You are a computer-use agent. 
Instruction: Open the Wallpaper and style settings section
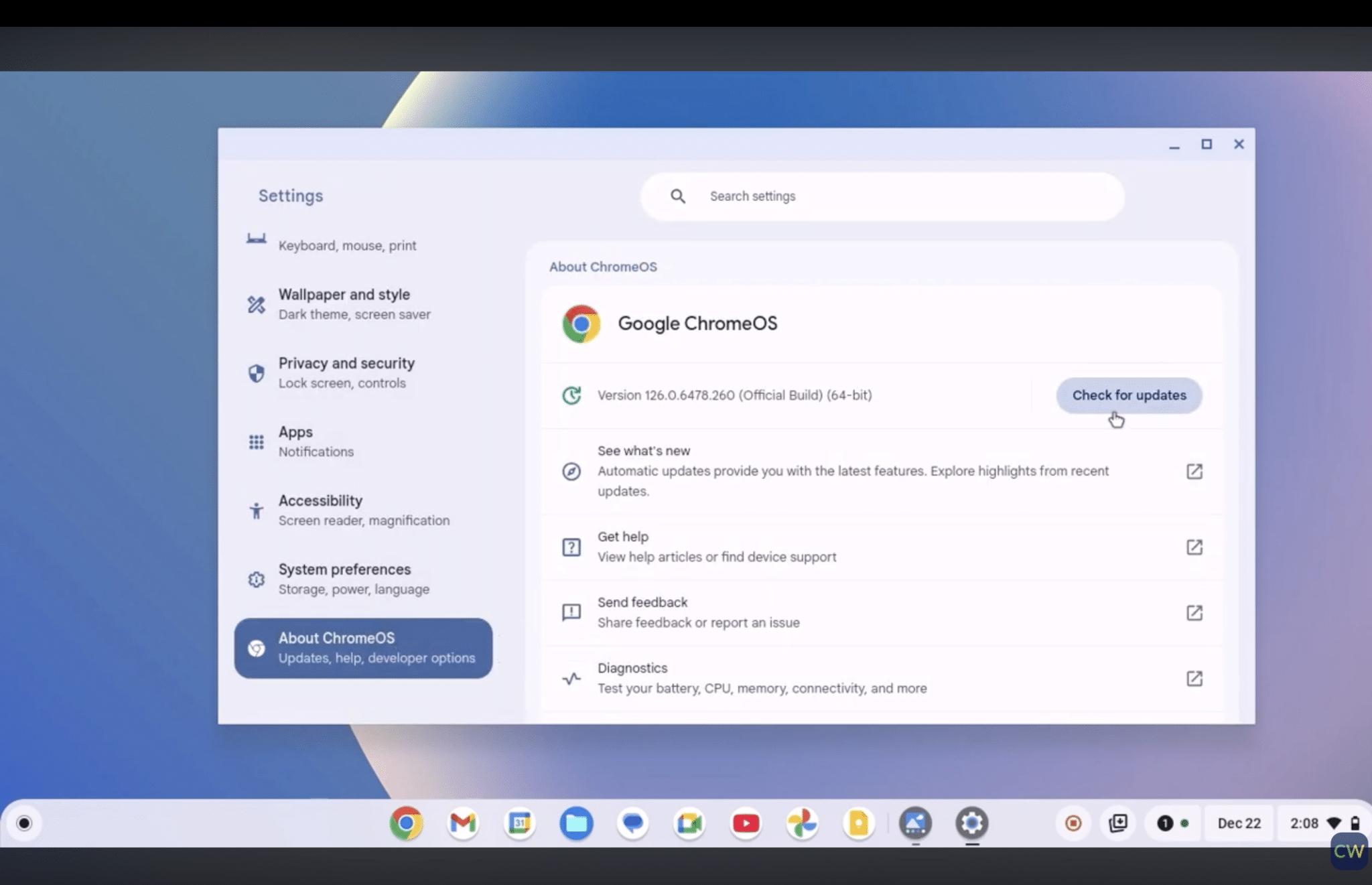click(x=363, y=304)
